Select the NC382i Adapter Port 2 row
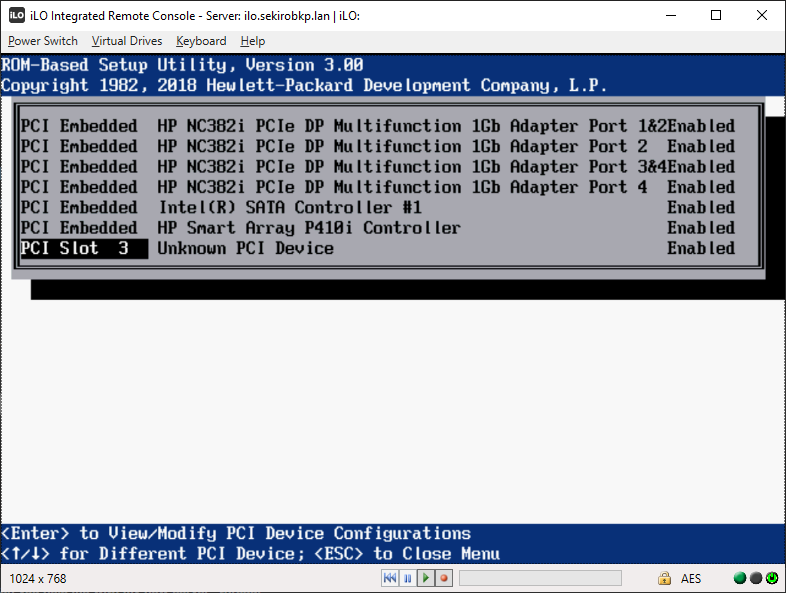This screenshot has height=595, width=786. pos(377,146)
